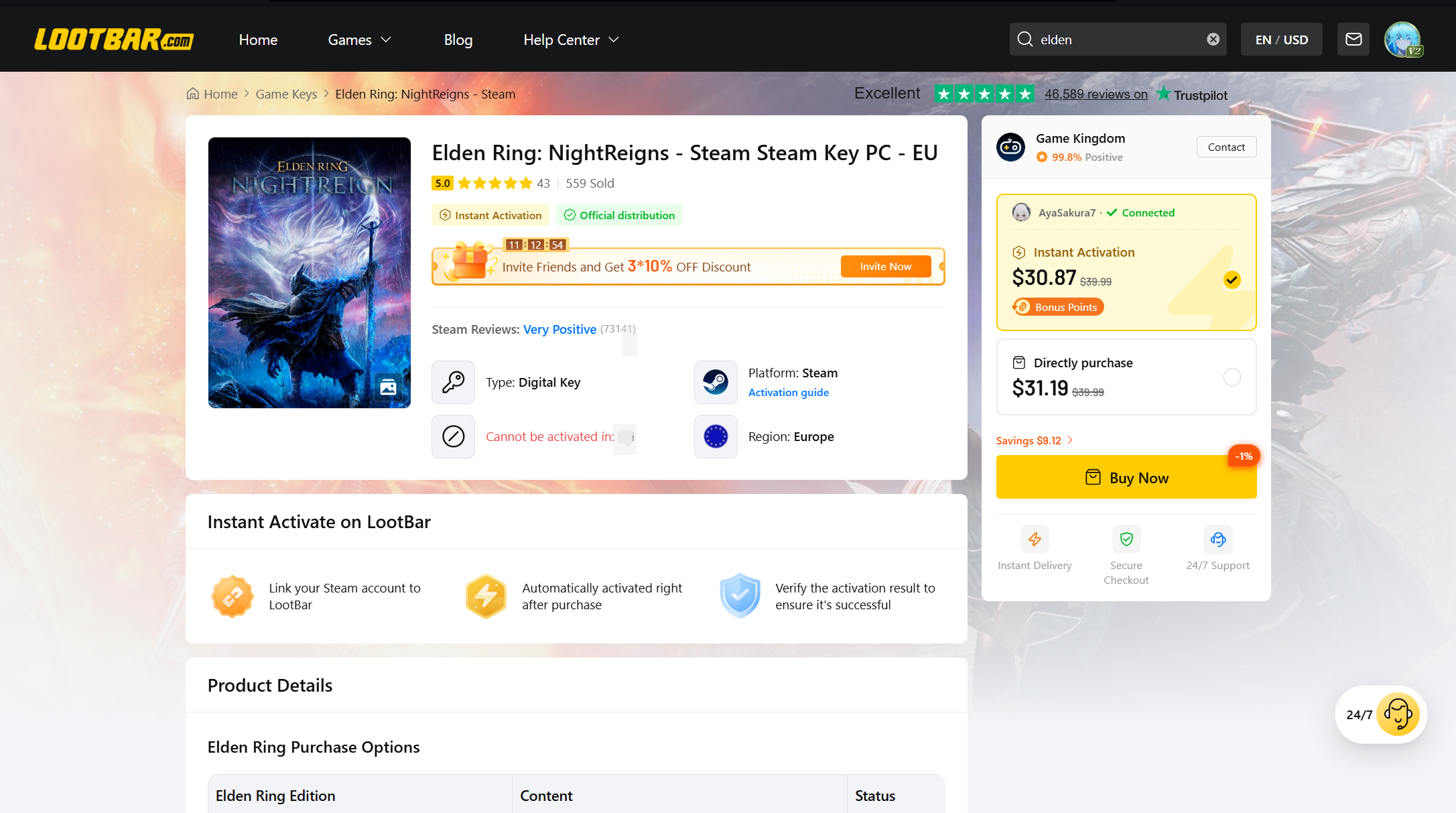This screenshot has height=813, width=1456.
Task: Click the prohibited activation region icon
Action: pos(453,436)
